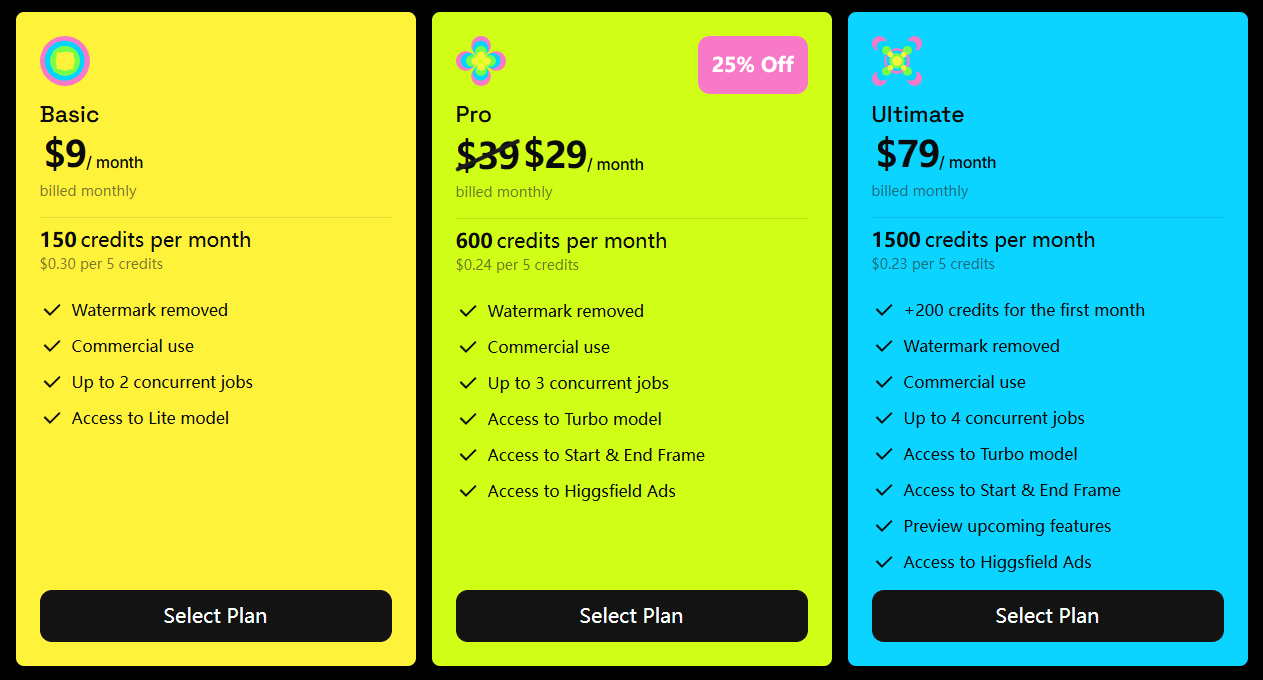1263x680 pixels.
Task: Select Plan for the Basic tier
Action: (216, 616)
